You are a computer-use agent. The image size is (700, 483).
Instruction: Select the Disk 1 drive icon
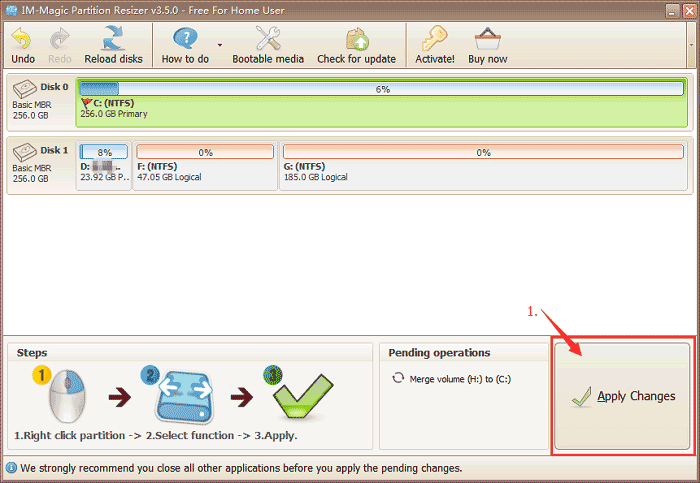(25, 152)
